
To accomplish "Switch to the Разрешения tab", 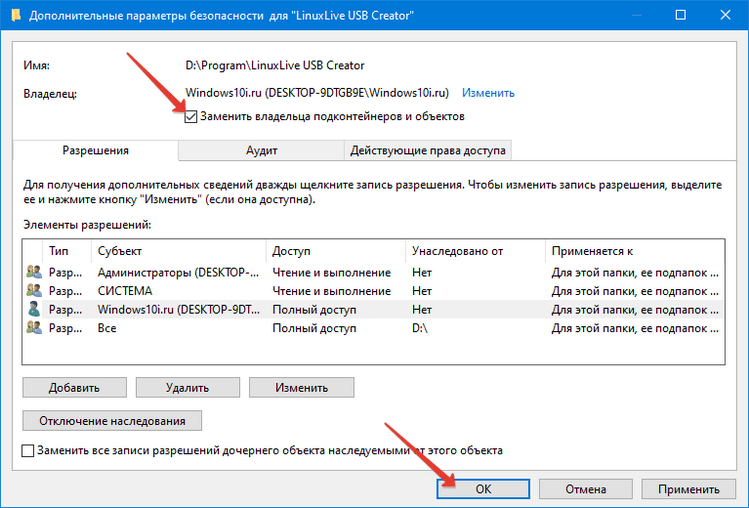I will (96, 151).
